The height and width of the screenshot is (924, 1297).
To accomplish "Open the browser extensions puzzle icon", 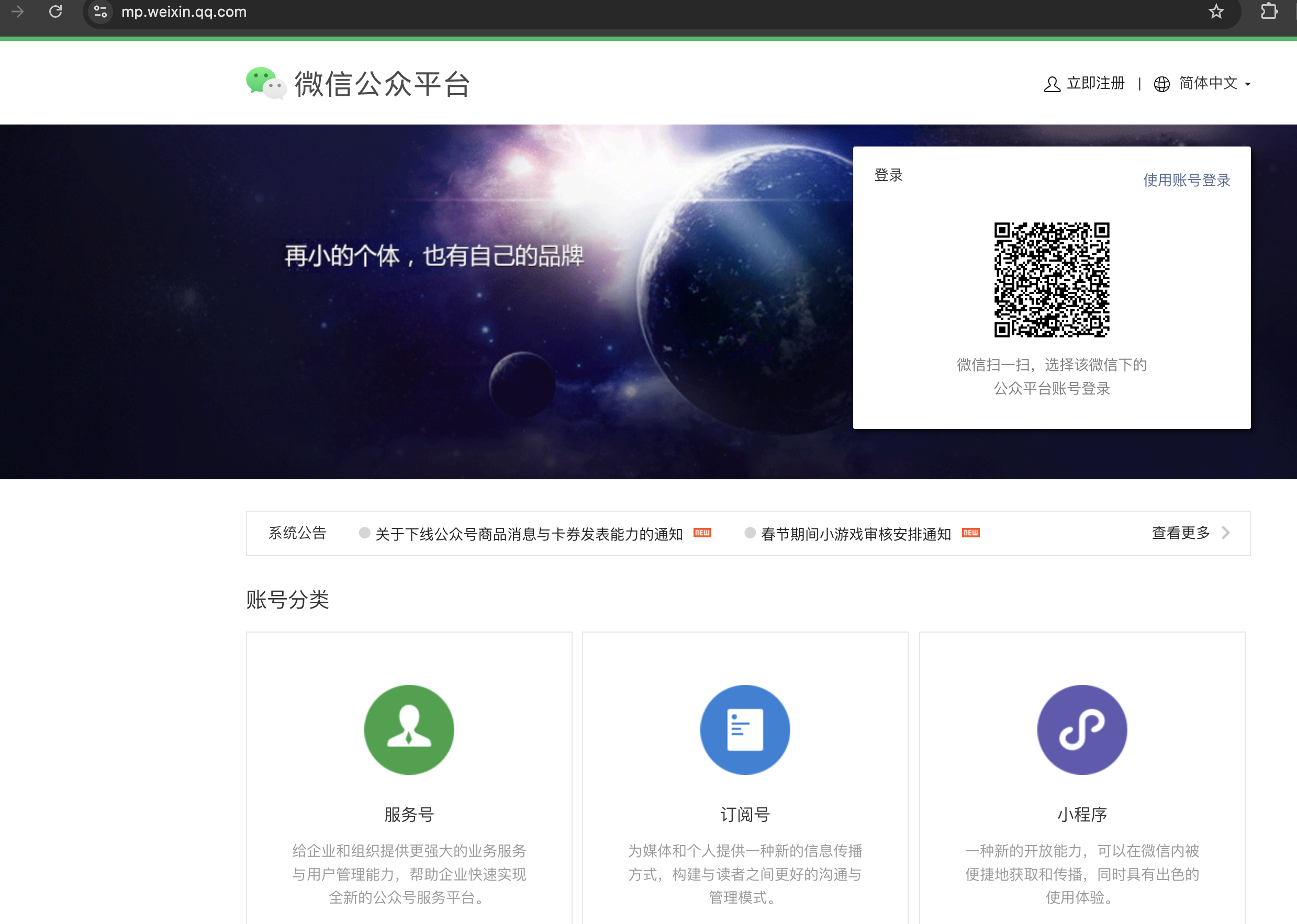I will coord(1269,12).
